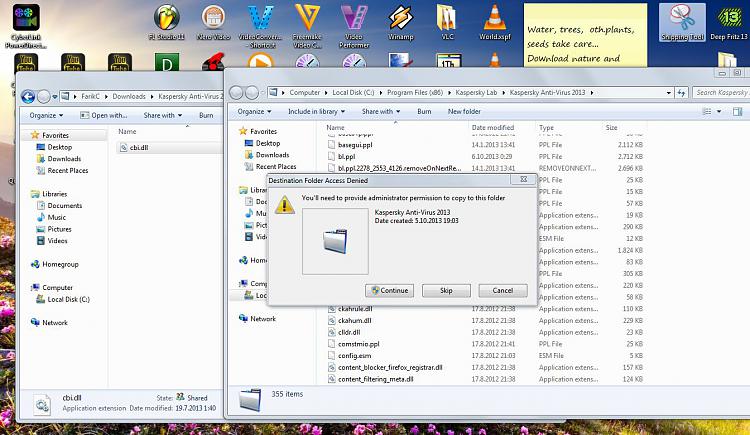Go back in the Downloads explorer window
Image resolution: width=750 pixels, height=435 pixels.
[28, 97]
